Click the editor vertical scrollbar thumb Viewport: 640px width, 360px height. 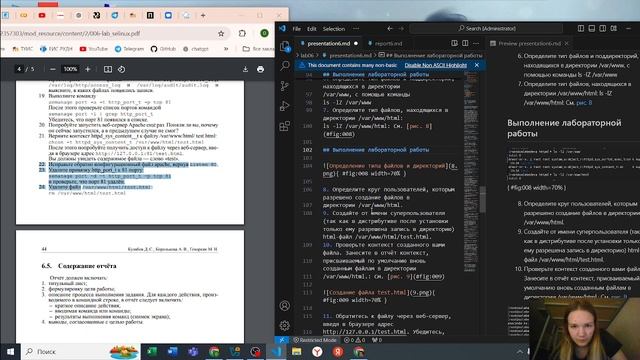482,200
